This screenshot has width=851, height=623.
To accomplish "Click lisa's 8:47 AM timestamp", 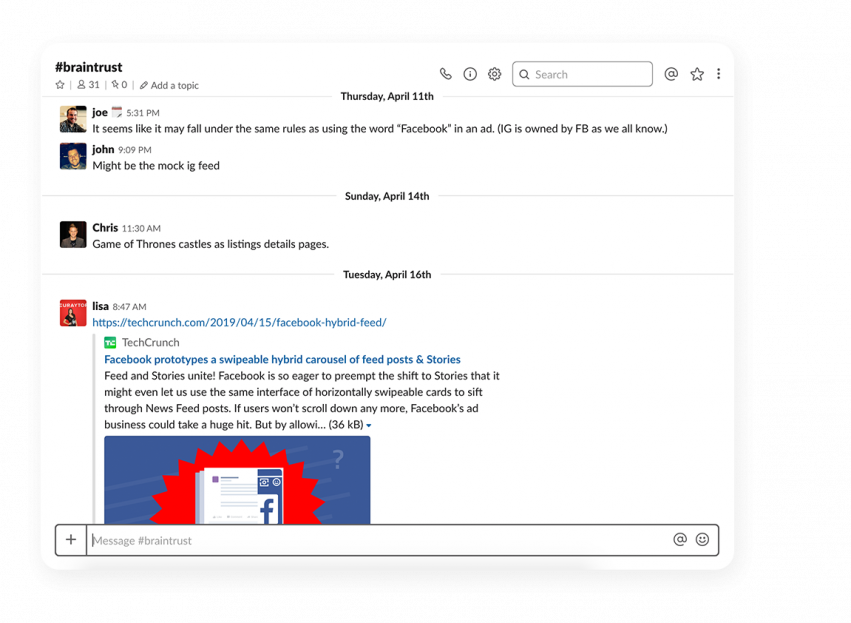I will tap(129, 307).
